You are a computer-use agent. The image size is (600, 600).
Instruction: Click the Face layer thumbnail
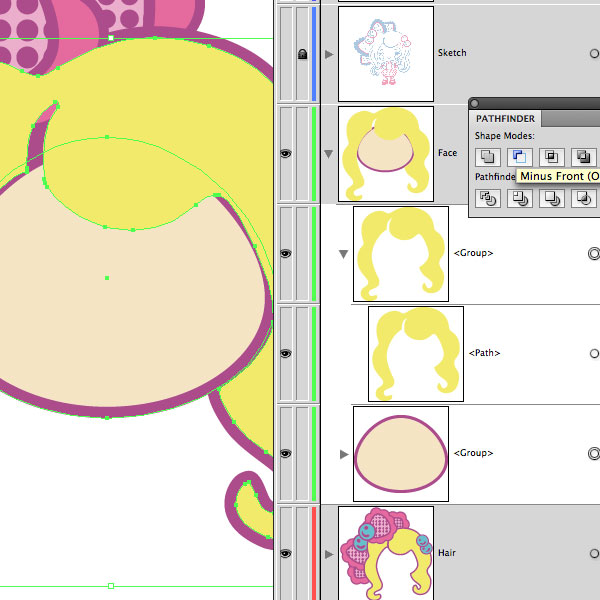(386, 154)
